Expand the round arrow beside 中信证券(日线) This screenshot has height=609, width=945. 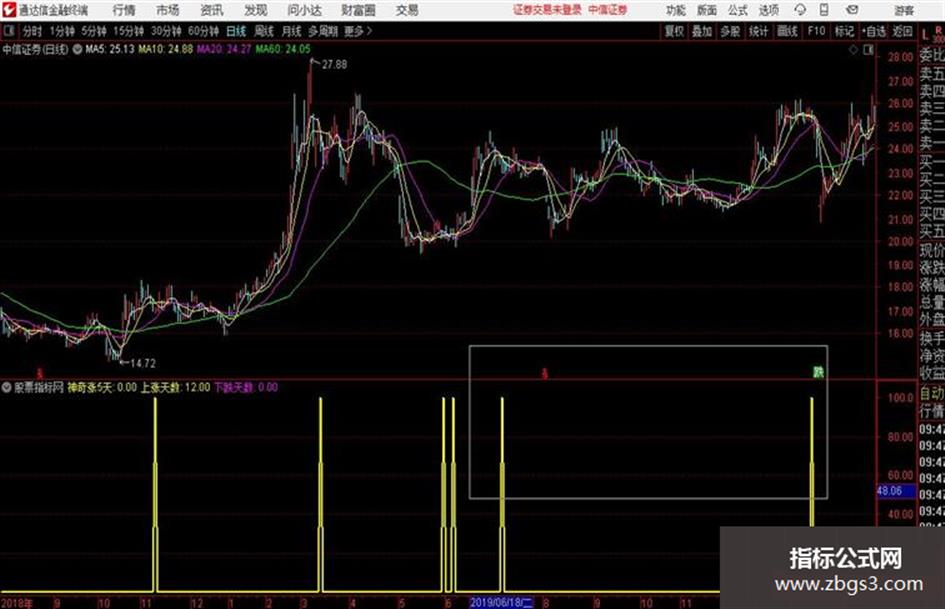coord(77,49)
